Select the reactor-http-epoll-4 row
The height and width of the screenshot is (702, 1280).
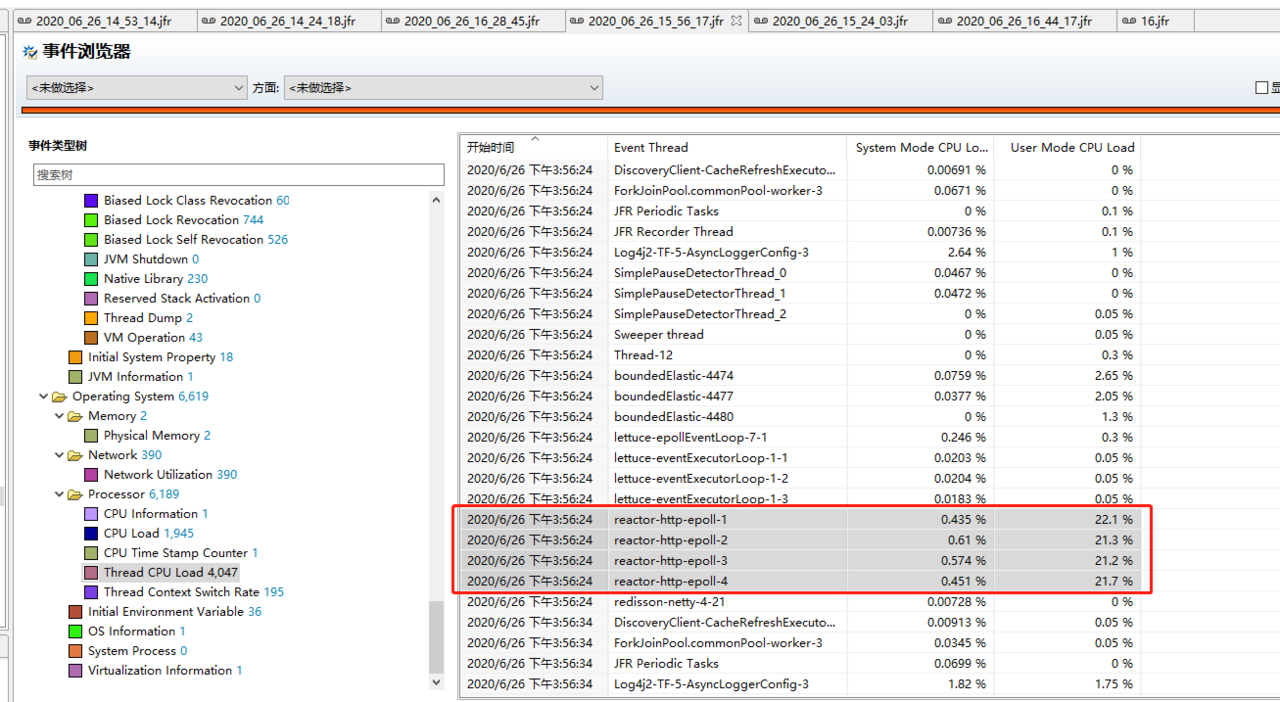[800, 581]
